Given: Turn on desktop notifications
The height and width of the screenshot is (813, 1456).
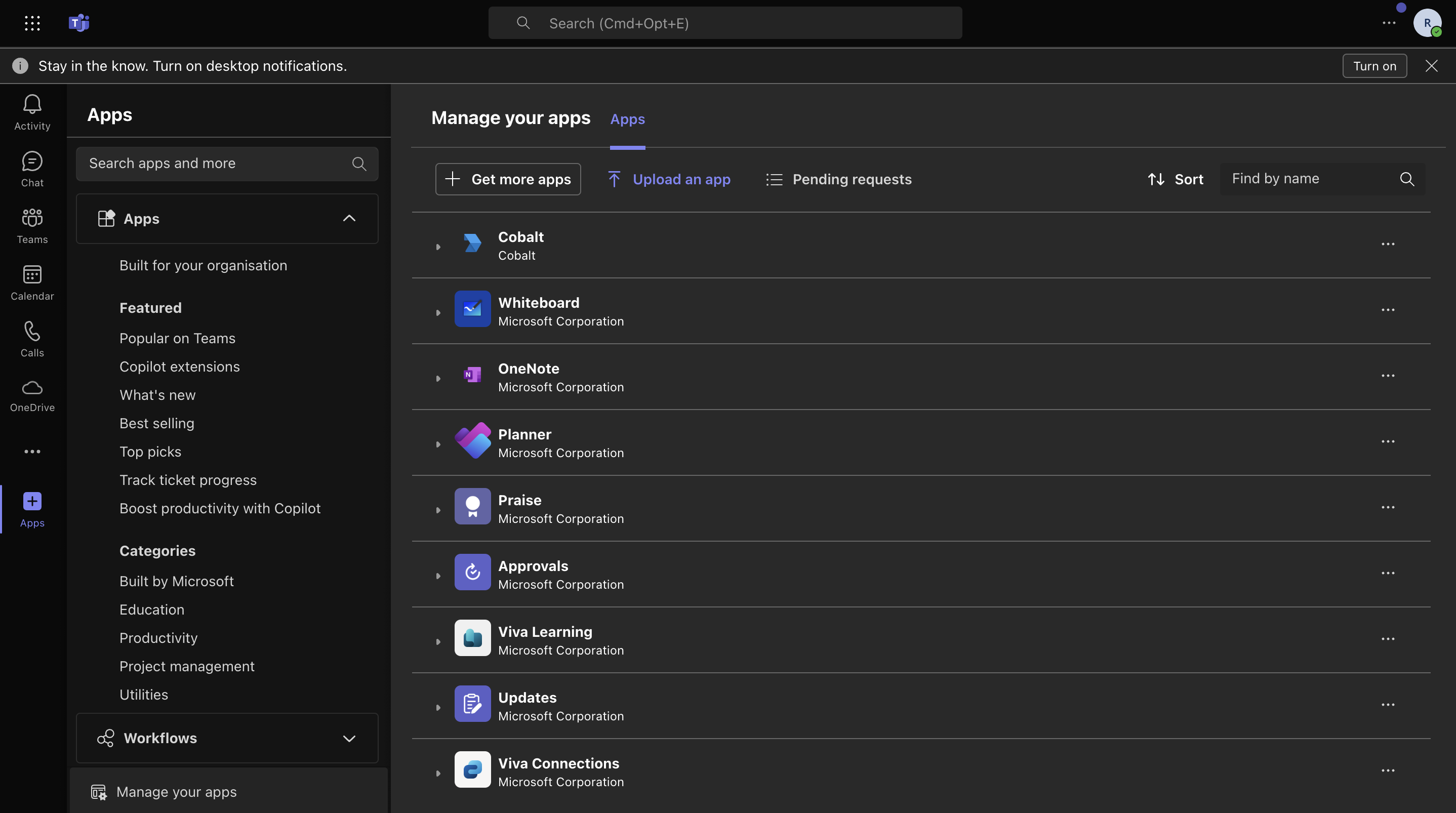Looking at the screenshot, I should [x=1374, y=66].
